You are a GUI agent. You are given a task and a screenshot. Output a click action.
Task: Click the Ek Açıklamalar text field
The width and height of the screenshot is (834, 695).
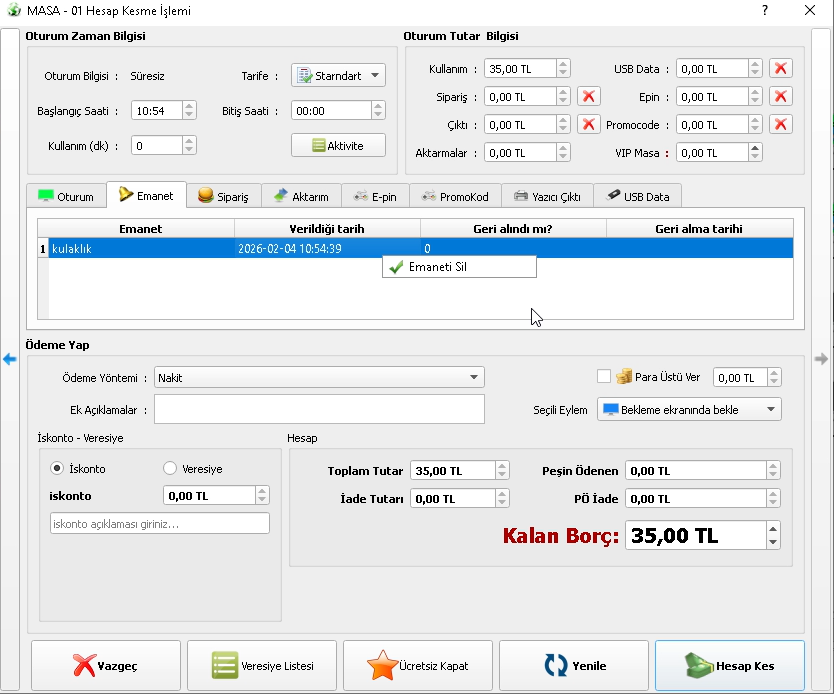319,409
